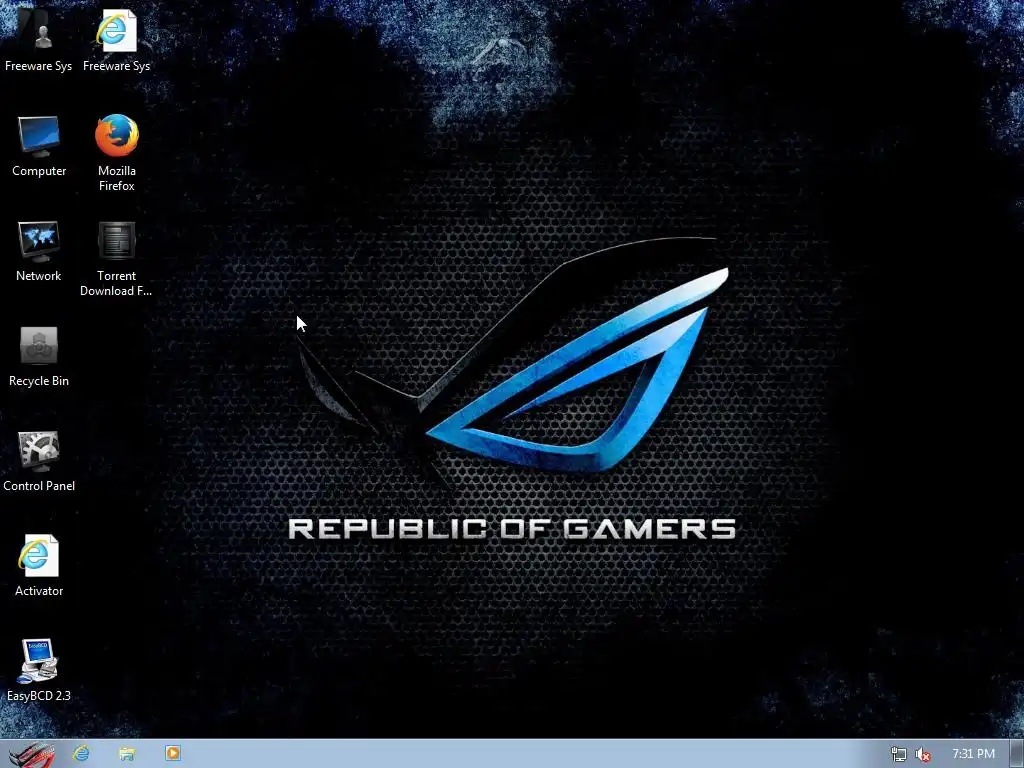The width and height of the screenshot is (1024, 768).
Task: Click the "Control Panel" icon label
Action: tap(39, 486)
